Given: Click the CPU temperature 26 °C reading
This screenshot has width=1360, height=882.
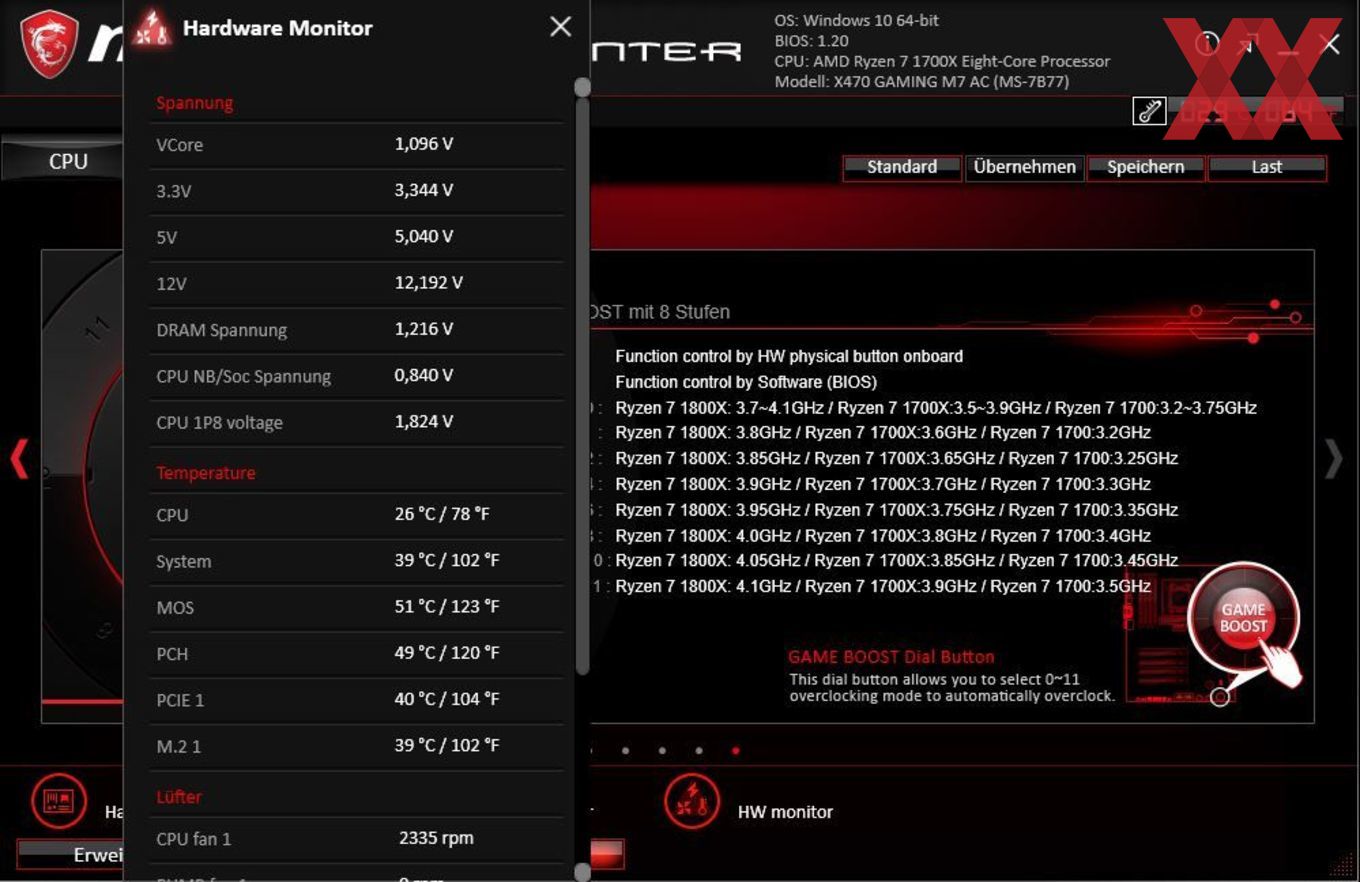Looking at the screenshot, I should (x=441, y=514).
